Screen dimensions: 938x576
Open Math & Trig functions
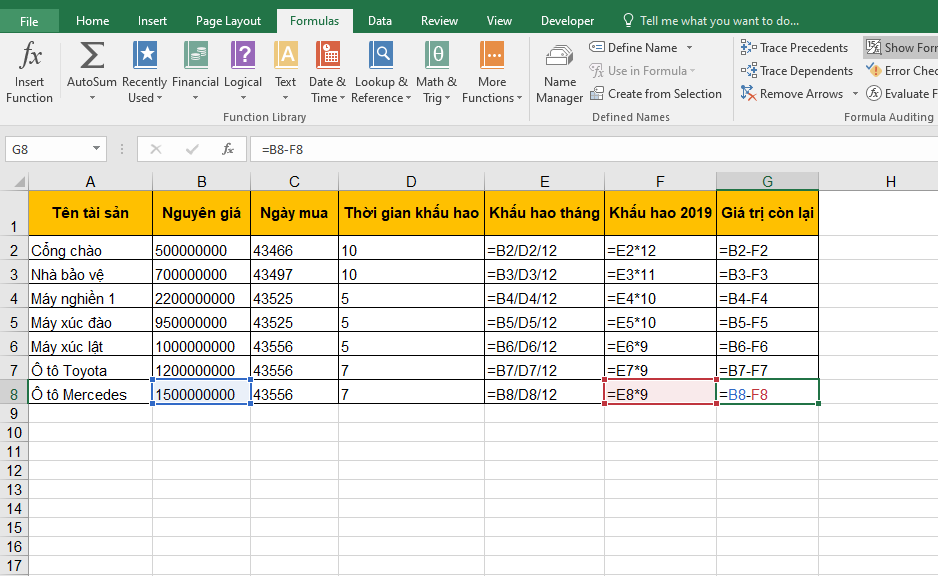(x=436, y=71)
